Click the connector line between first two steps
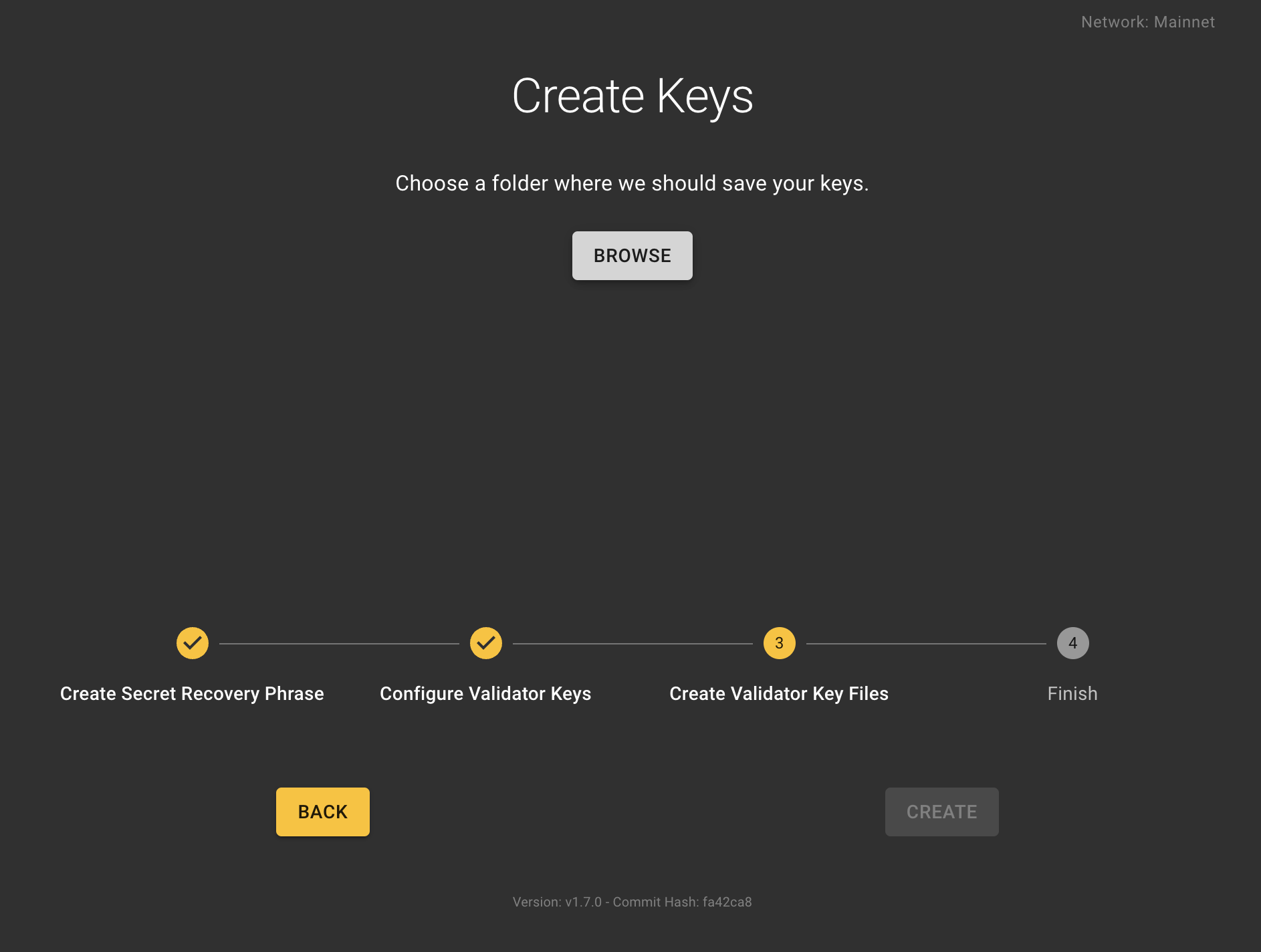The image size is (1261, 952). 339,644
